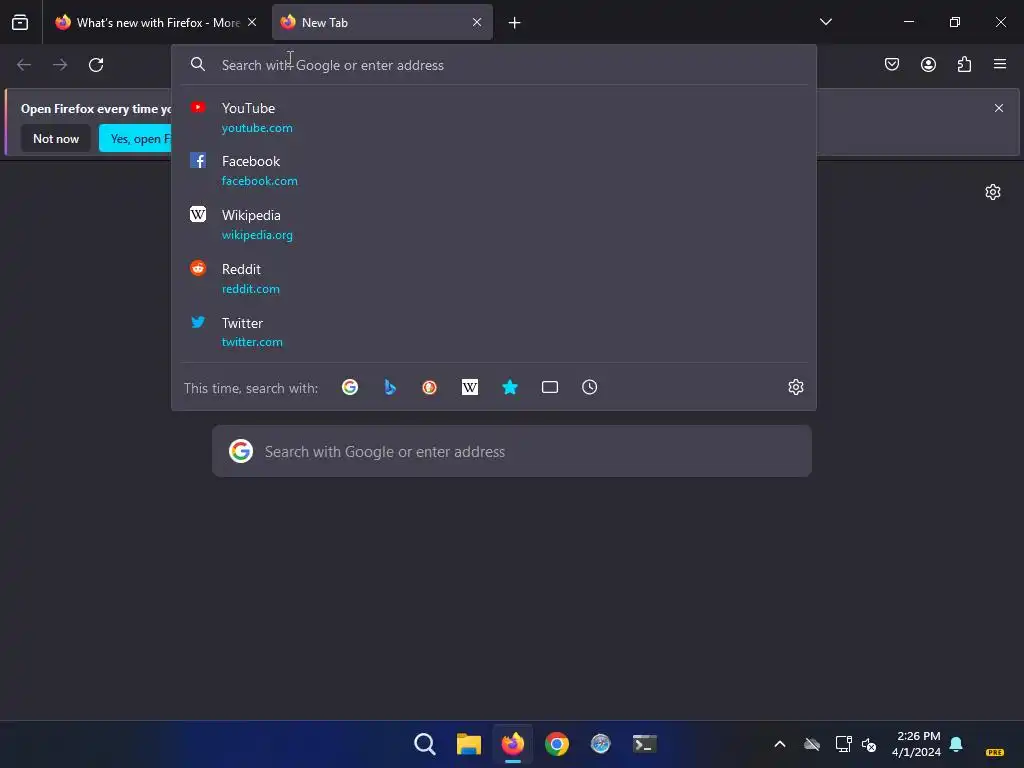Click the Not now button
This screenshot has height=768, width=1024.
[56, 138]
